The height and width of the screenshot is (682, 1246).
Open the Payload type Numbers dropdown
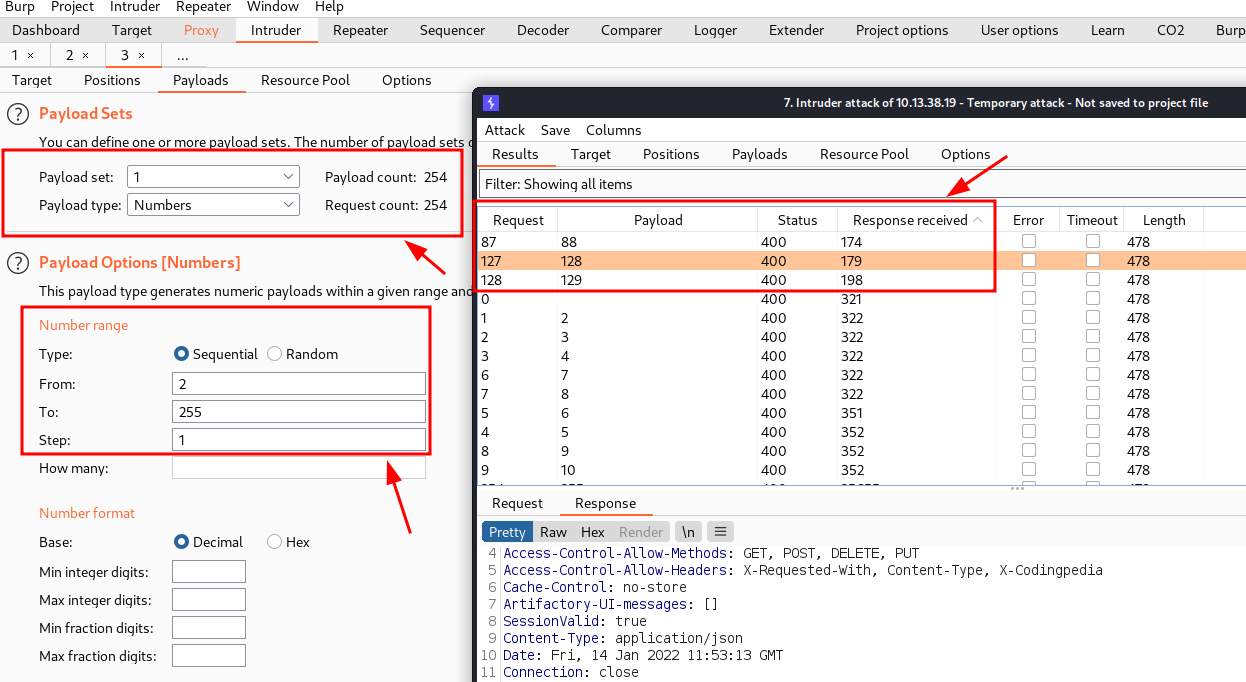(213, 205)
